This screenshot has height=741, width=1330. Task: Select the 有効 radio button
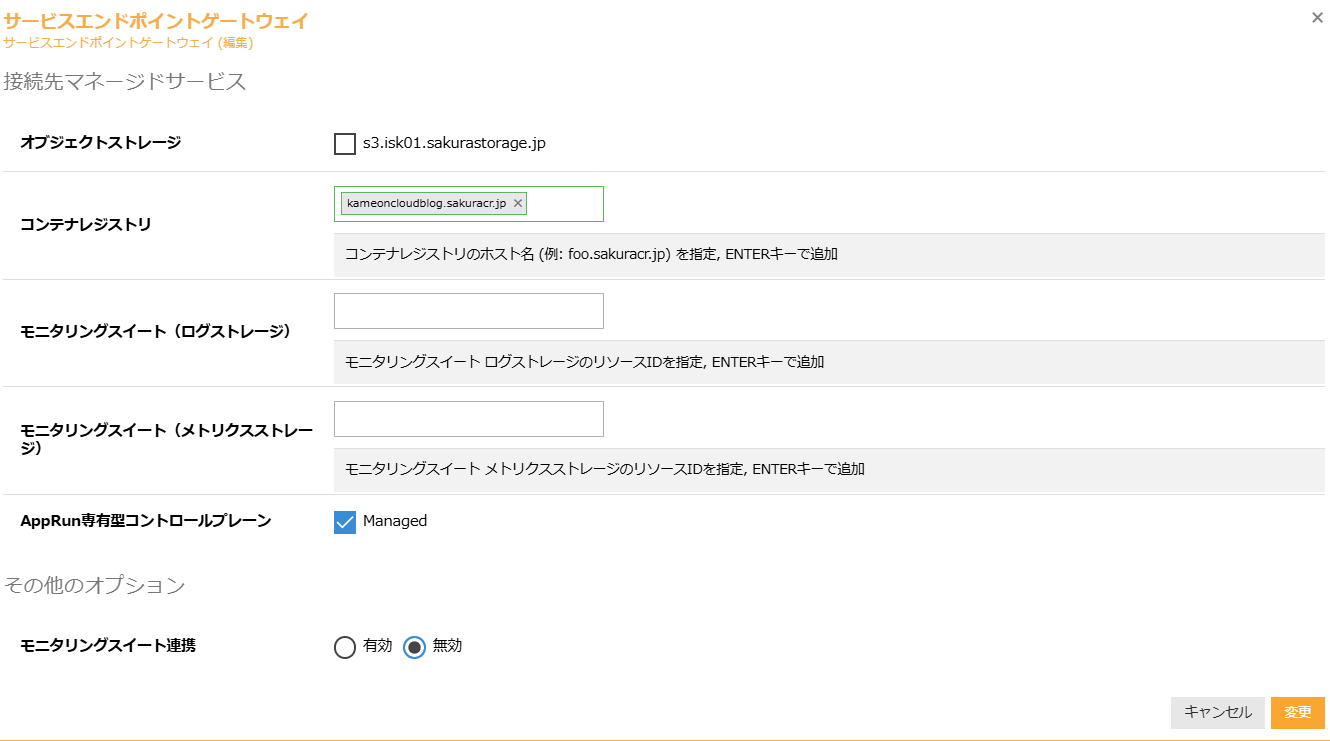pyautogui.click(x=345, y=647)
